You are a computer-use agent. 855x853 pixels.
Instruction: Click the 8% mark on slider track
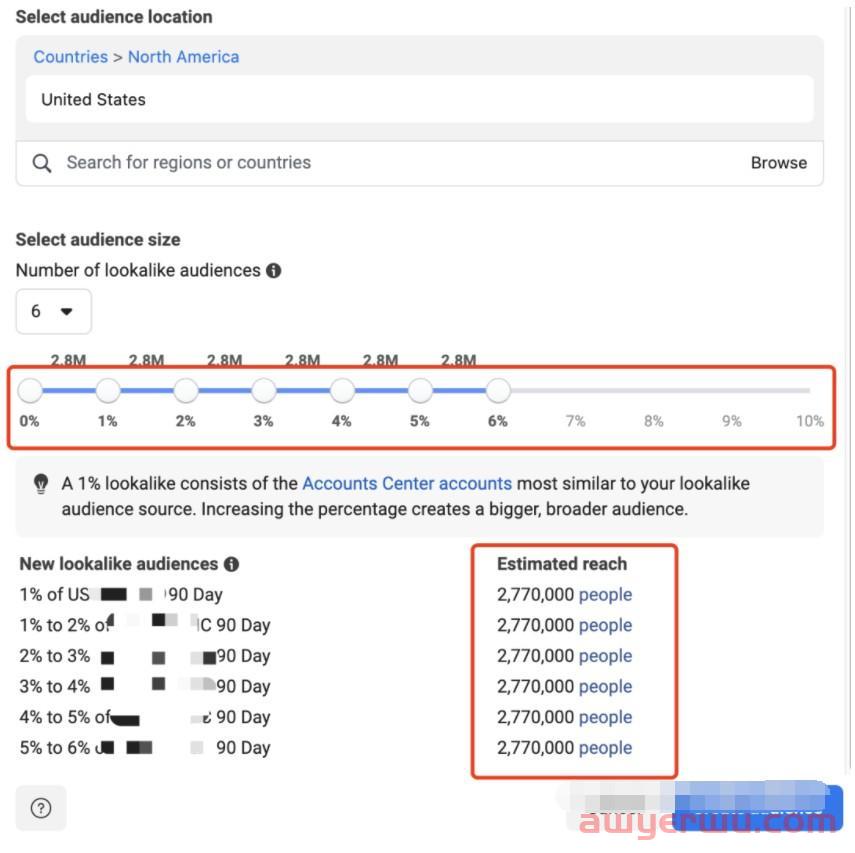tap(654, 391)
